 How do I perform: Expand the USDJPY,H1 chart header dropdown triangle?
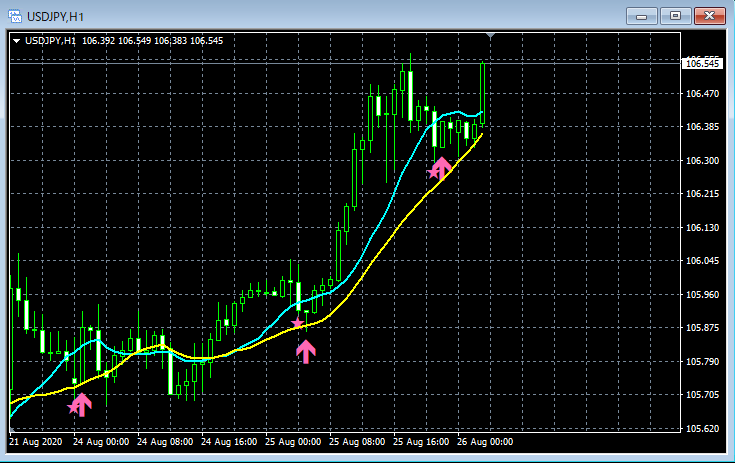click(x=17, y=41)
